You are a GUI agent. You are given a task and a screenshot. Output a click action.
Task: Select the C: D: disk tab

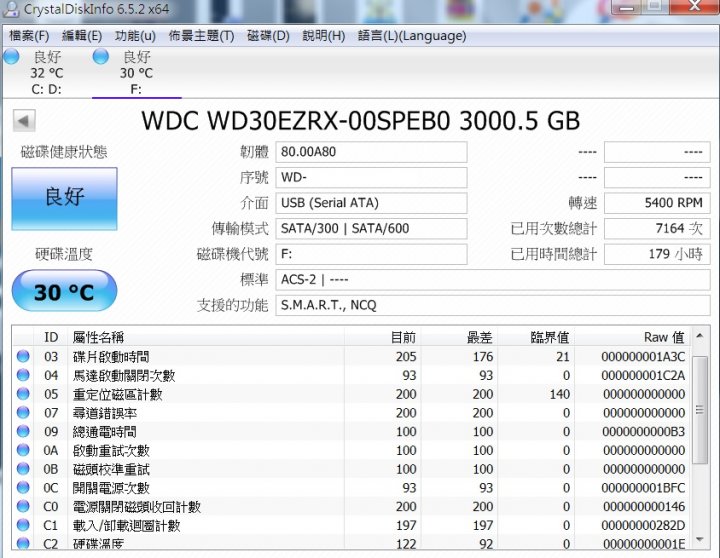46,73
